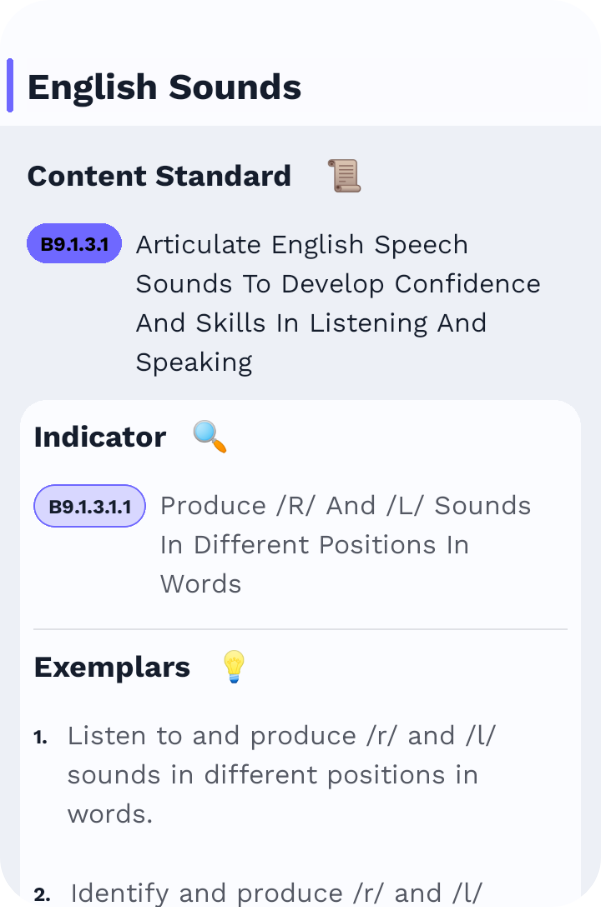
Task: Click the word Words in the indicator description
Action: (x=200, y=584)
